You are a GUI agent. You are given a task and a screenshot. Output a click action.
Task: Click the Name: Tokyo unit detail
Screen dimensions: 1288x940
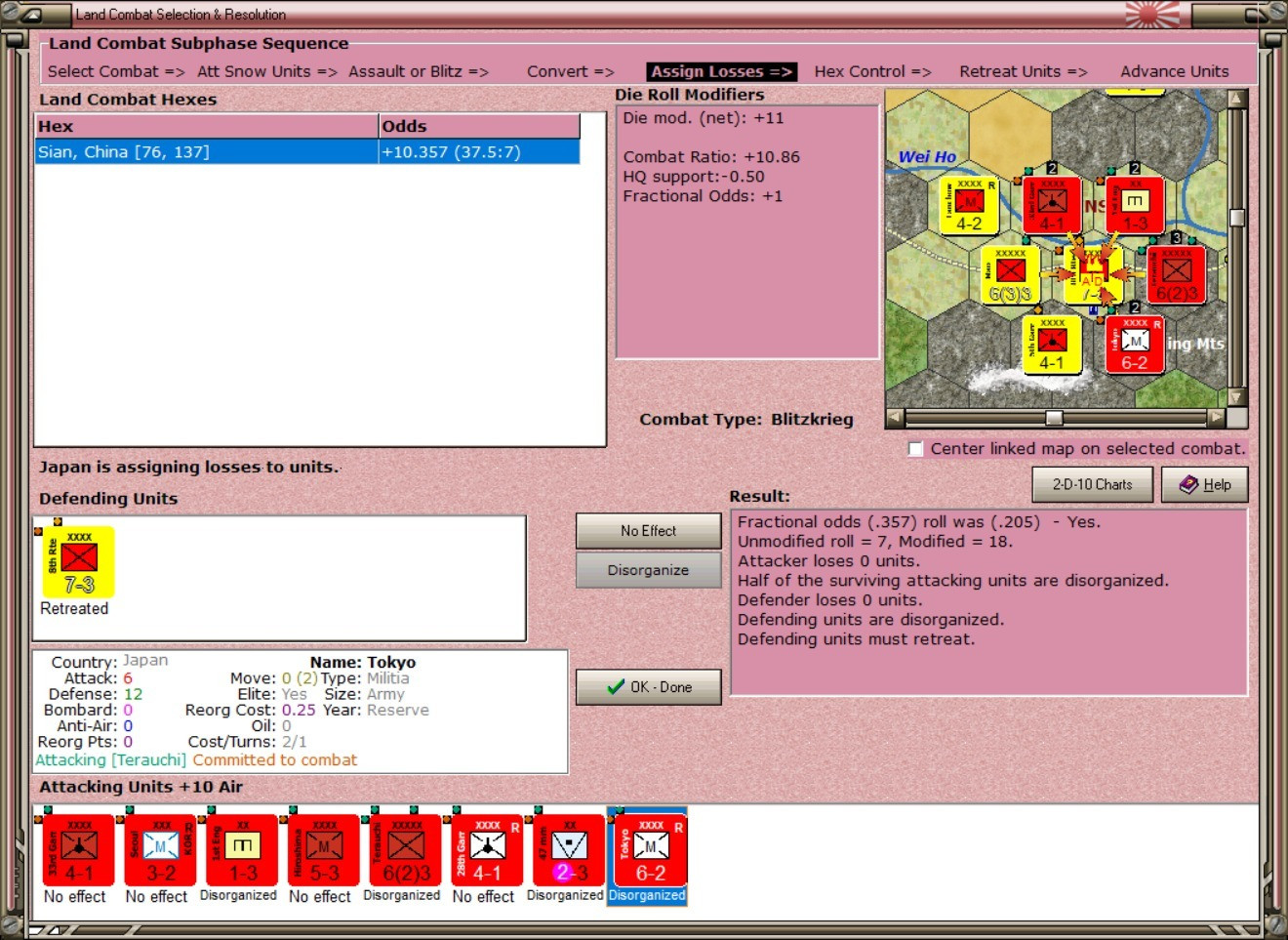click(x=363, y=662)
